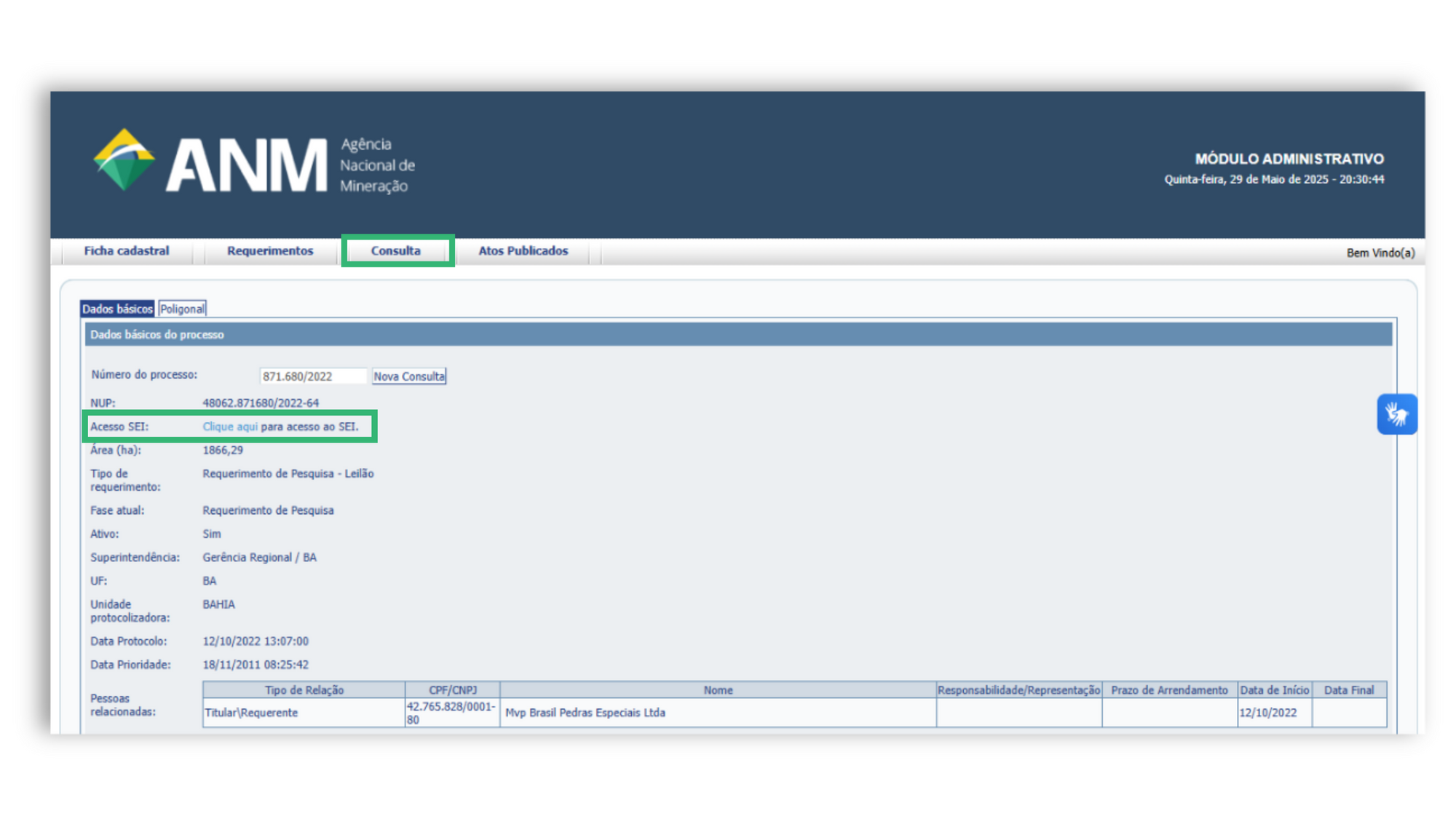Select the UF value 'BA'
The image size is (1456, 819).
(210, 581)
